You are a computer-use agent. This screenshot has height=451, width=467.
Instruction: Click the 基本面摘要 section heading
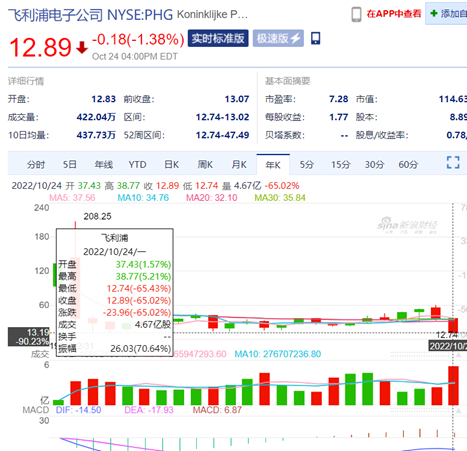pos(288,81)
